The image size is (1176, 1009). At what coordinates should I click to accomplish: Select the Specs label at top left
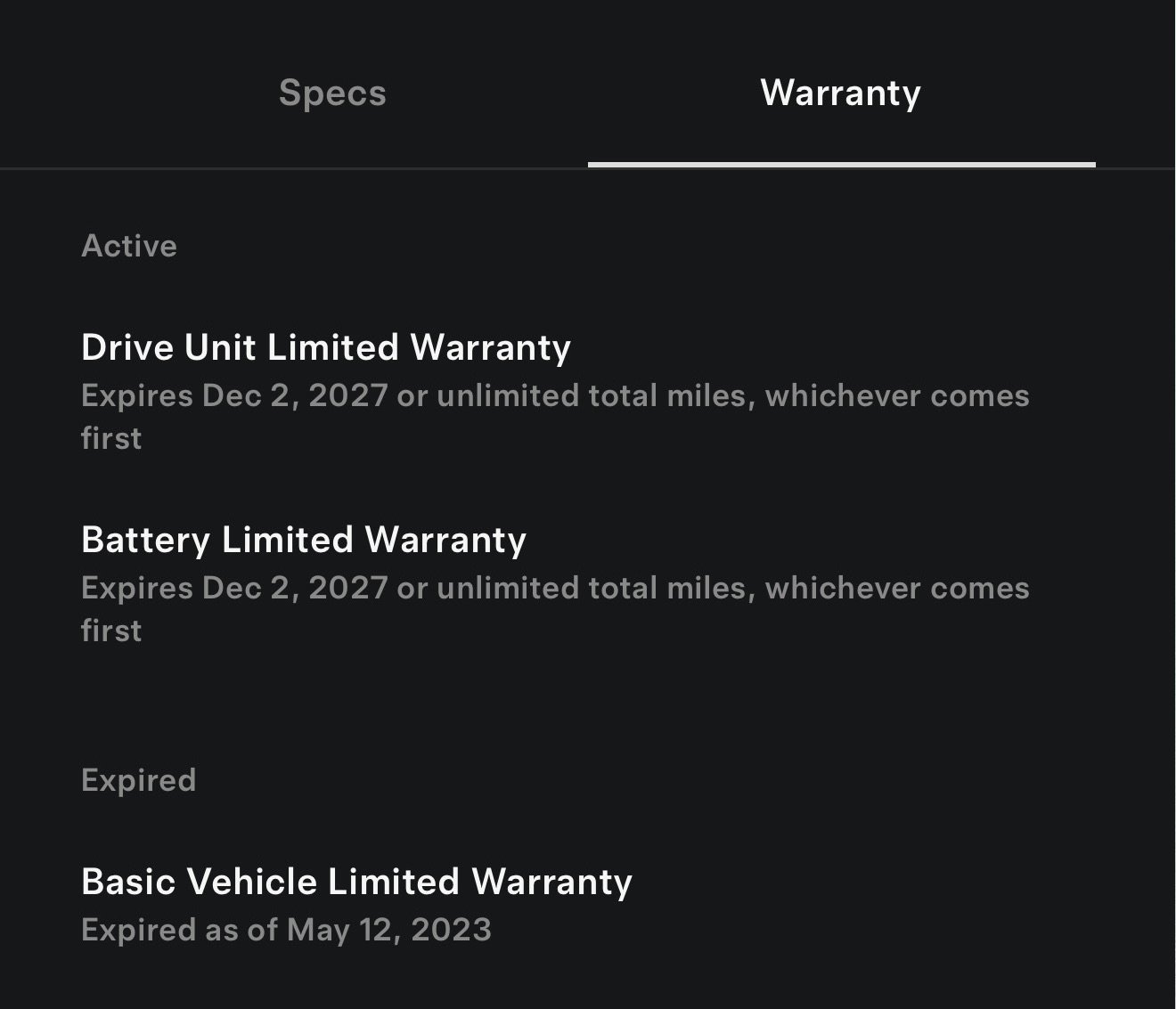click(x=331, y=93)
